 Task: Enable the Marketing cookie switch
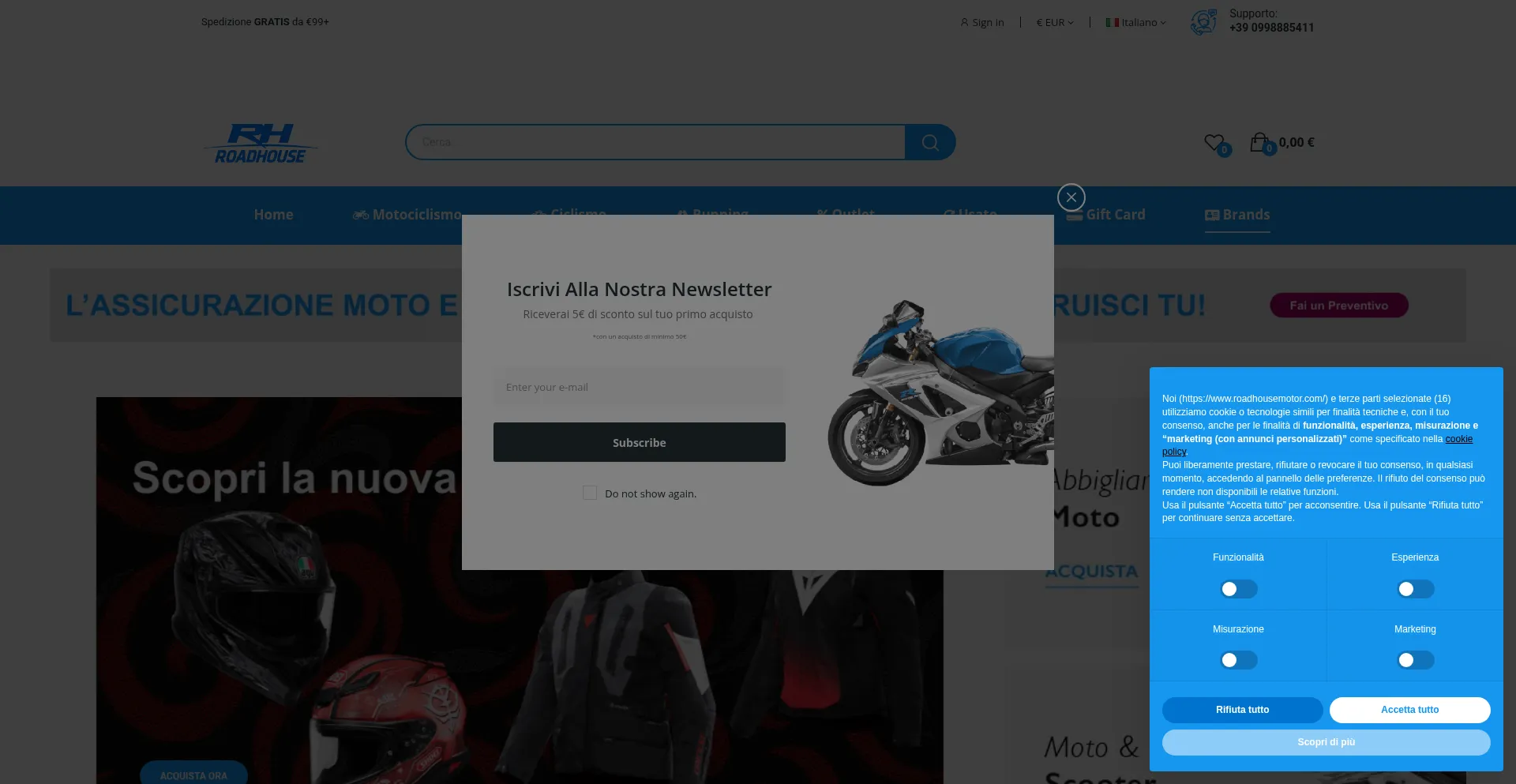coord(1415,660)
